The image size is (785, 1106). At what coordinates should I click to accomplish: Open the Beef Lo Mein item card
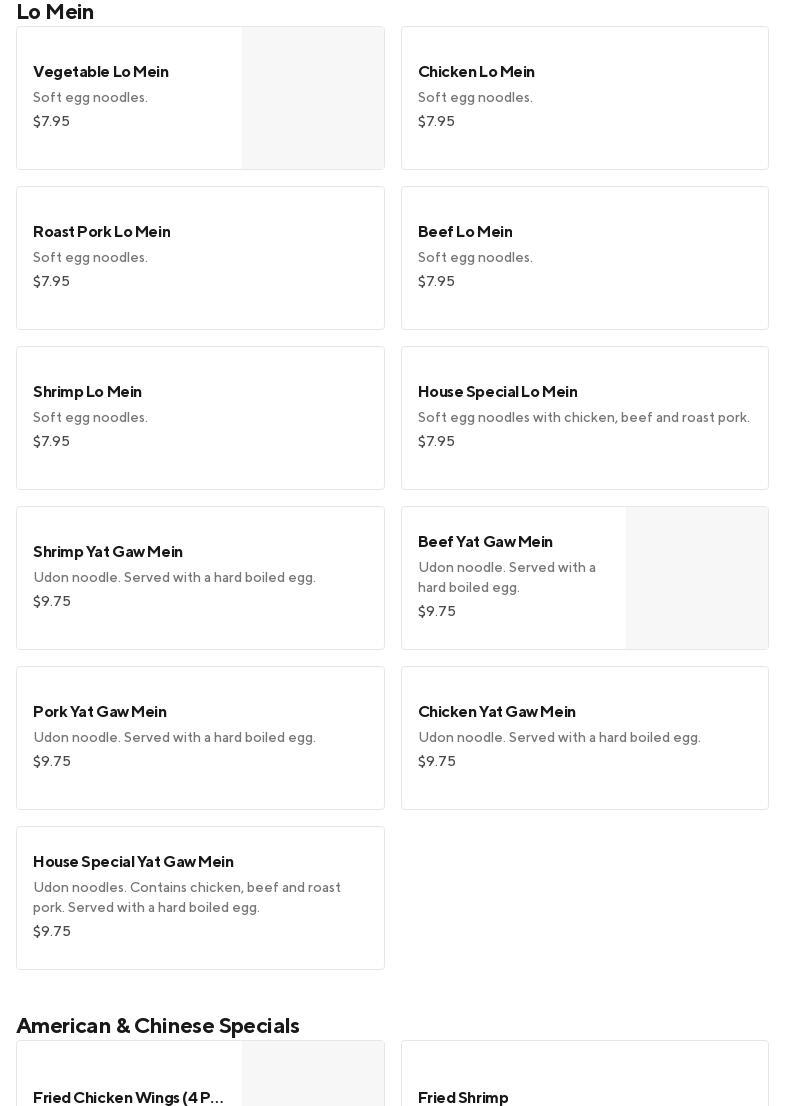coord(465,232)
